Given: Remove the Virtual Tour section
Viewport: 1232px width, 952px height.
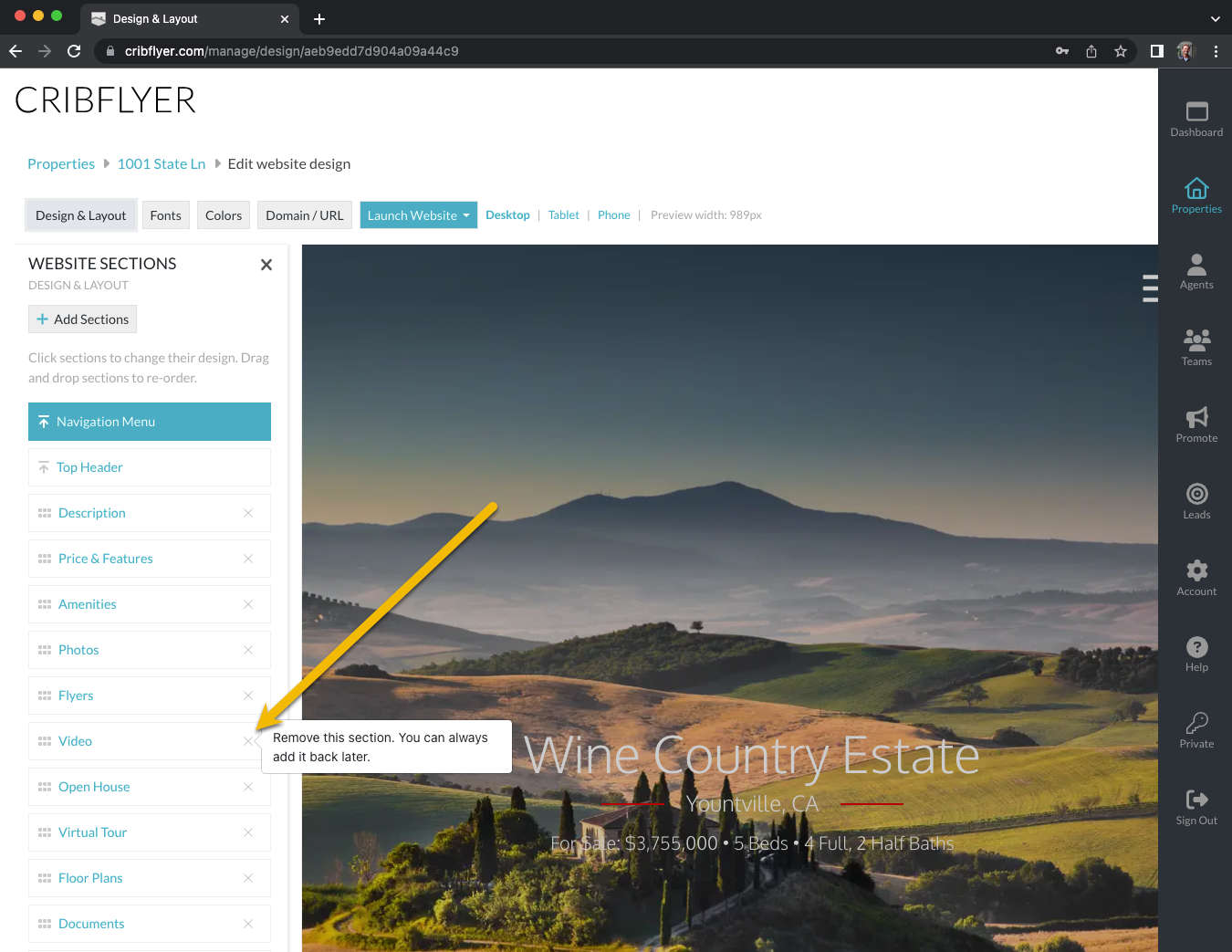Looking at the screenshot, I should [248, 832].
